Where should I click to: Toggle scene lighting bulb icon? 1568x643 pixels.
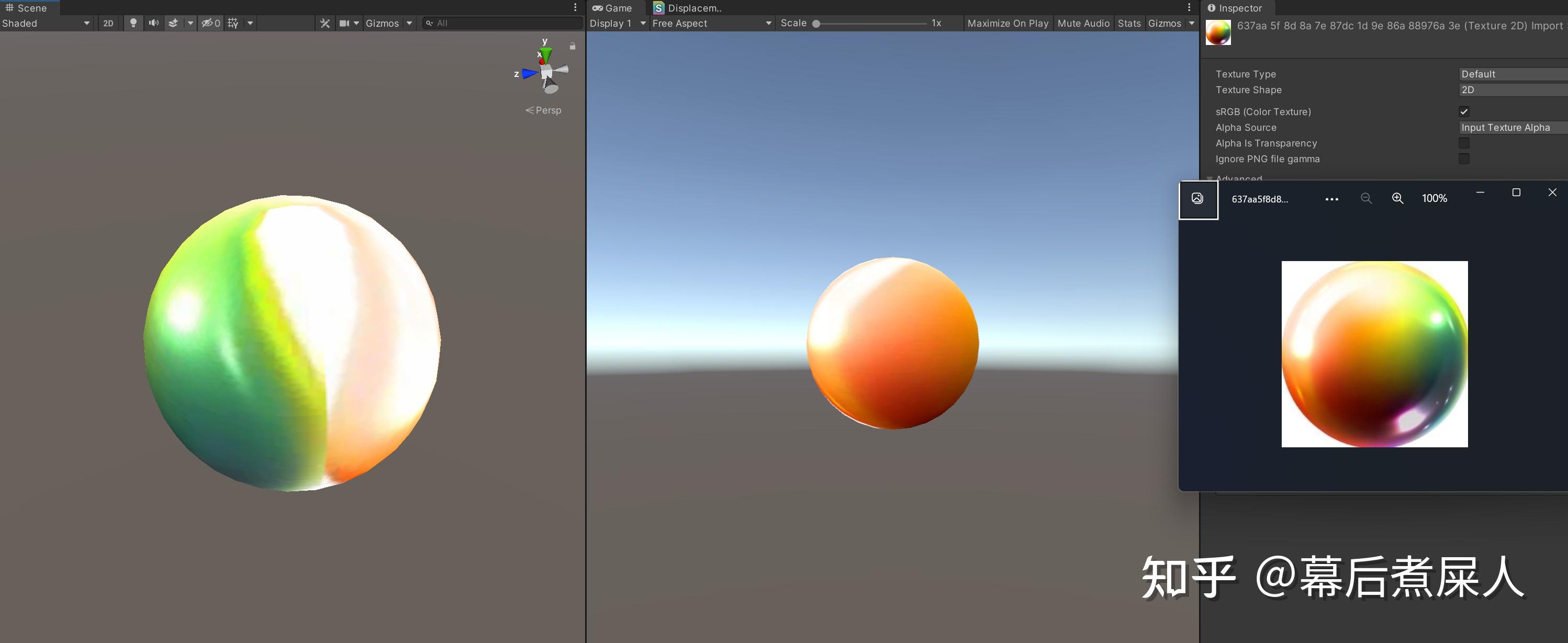click(133, 23)
